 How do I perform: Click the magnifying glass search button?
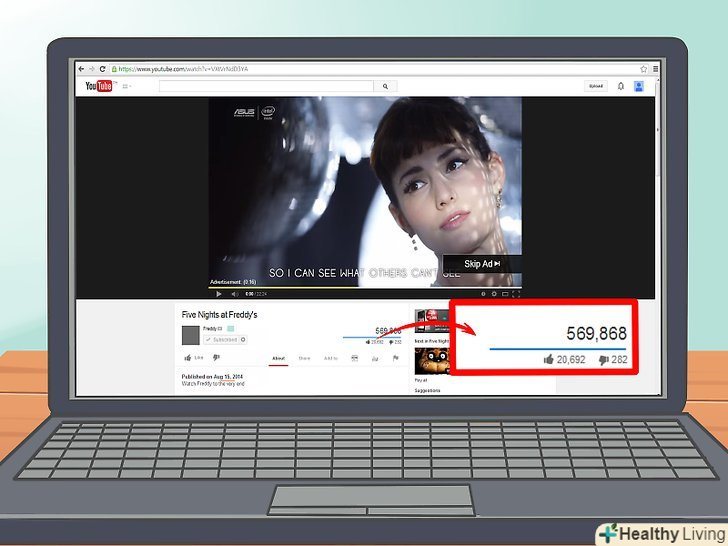pos(385,86)
